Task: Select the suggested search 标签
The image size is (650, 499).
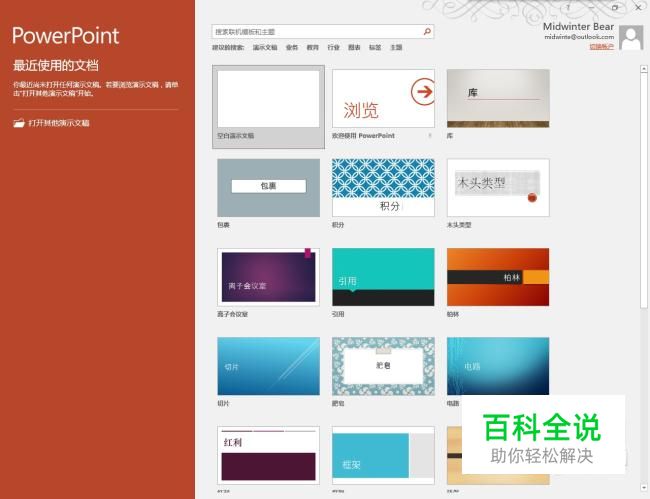Action: [375, 47]
